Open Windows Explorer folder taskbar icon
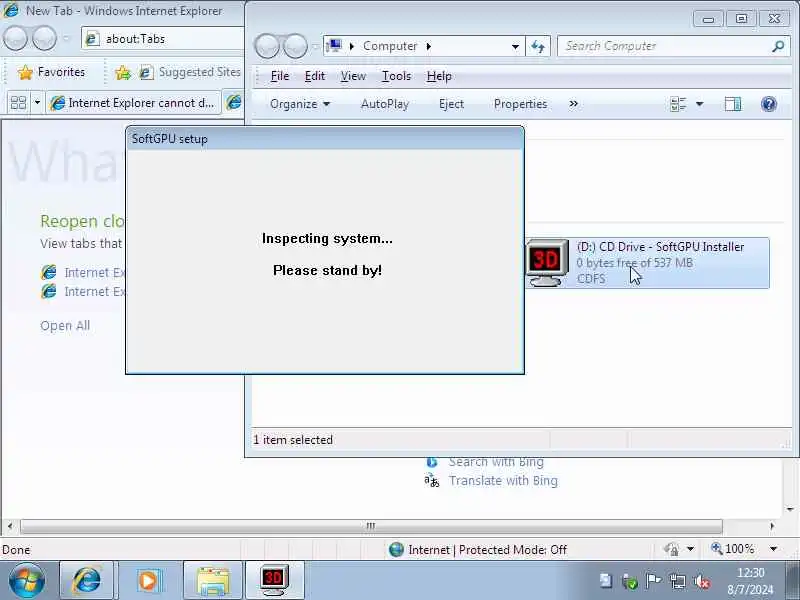This screenshot has height=600, width=800. [x=213, y=580]
